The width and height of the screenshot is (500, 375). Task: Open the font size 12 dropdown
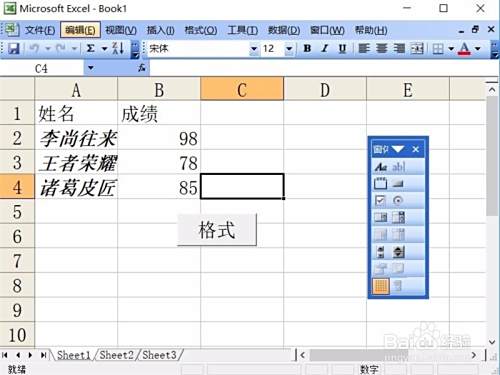[289, 49]
